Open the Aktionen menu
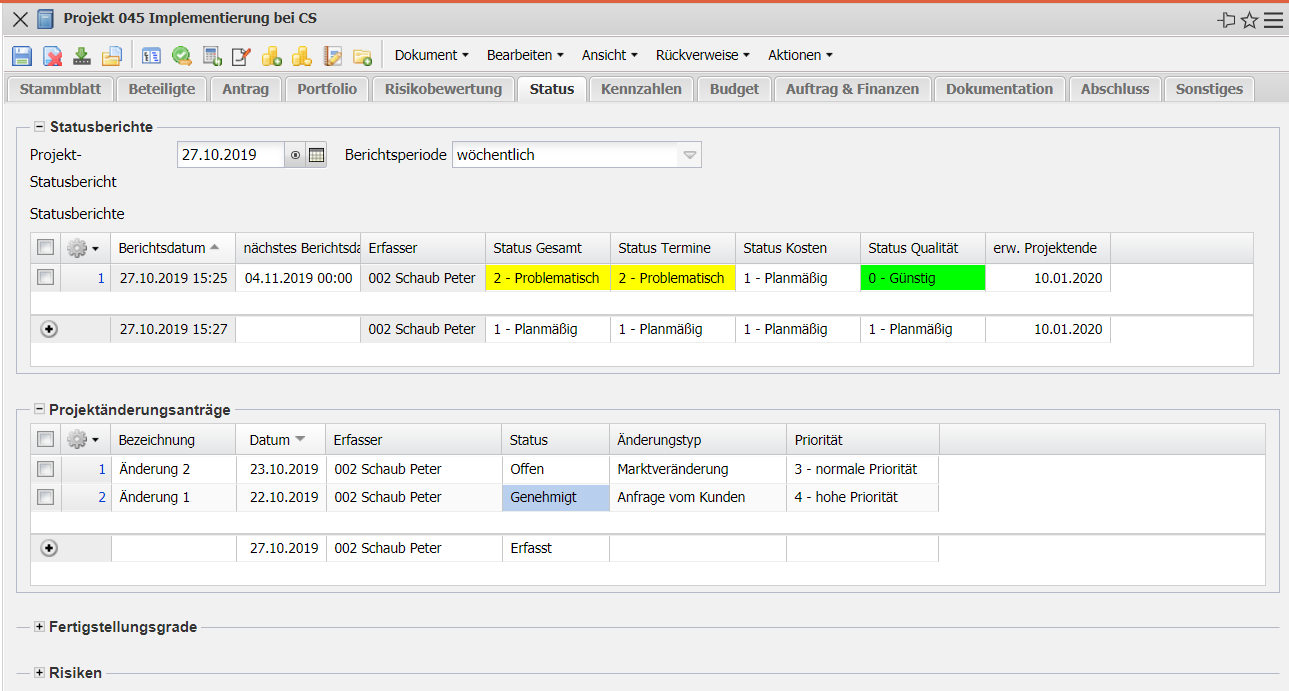The width and height of the screenshot is (1289, 691). pos(800,55)
